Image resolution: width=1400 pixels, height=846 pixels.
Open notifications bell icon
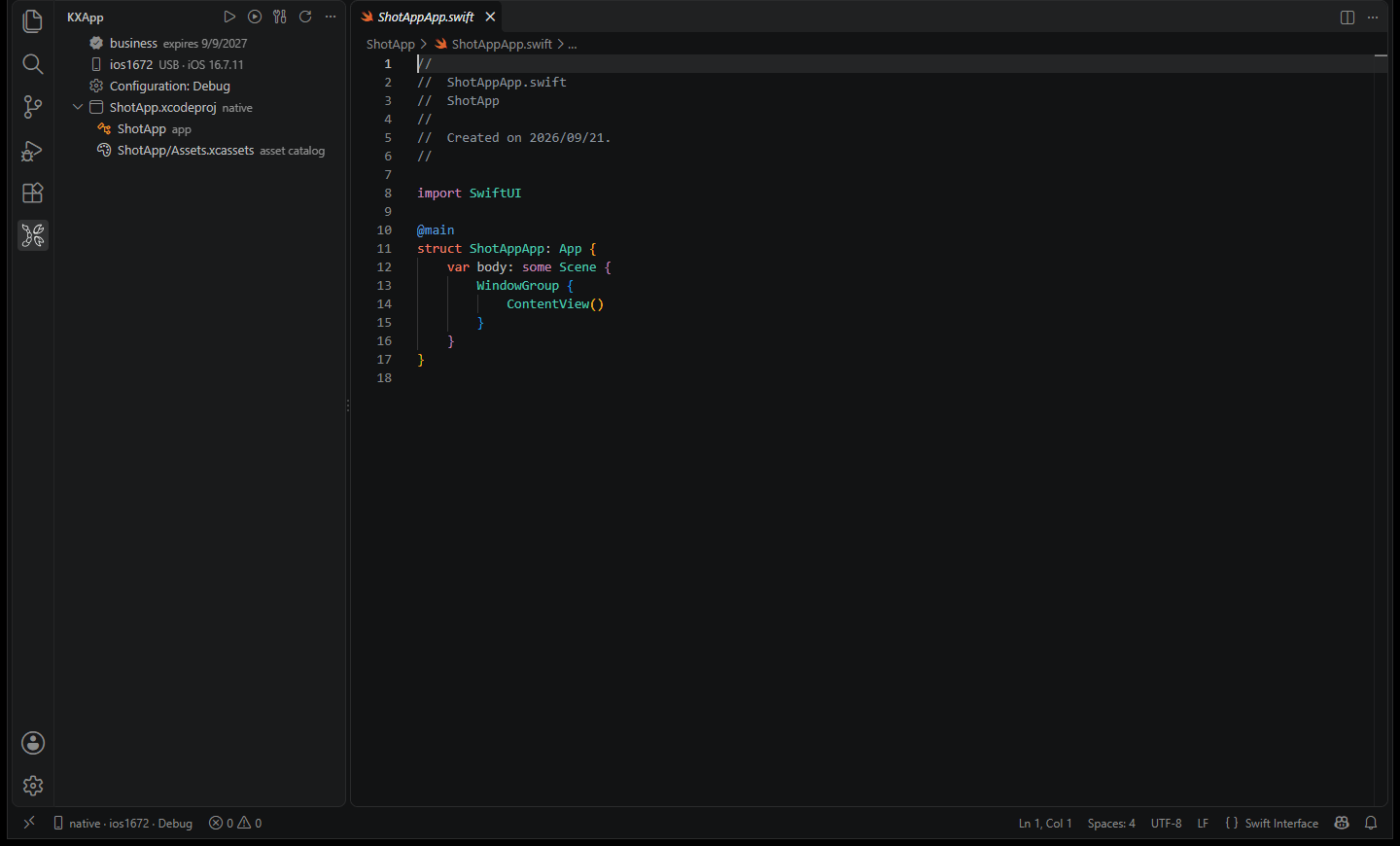tap(1371, 823)
